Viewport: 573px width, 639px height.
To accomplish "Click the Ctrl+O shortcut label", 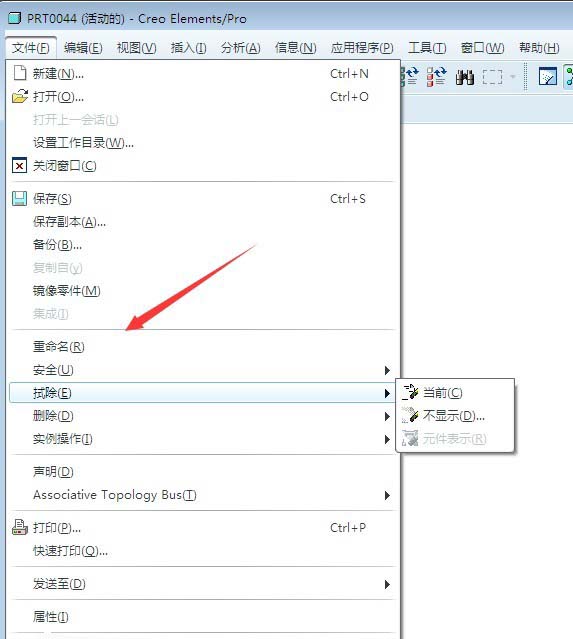I will [x=349, y=97].
